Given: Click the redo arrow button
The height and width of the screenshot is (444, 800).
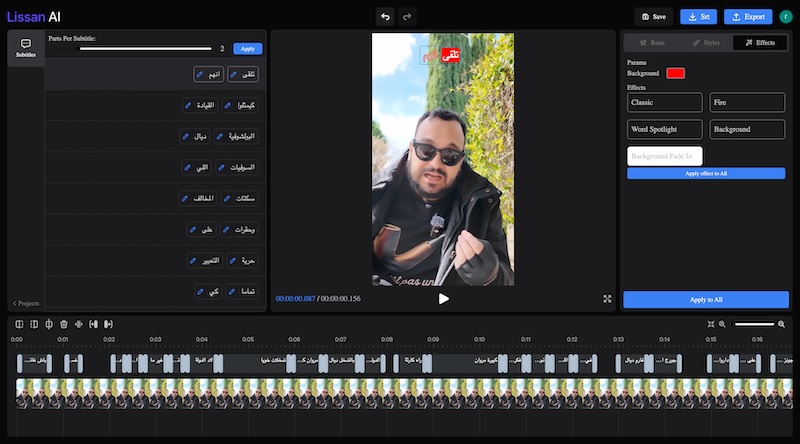Looking at the screenshot, I should click(406, 16).
